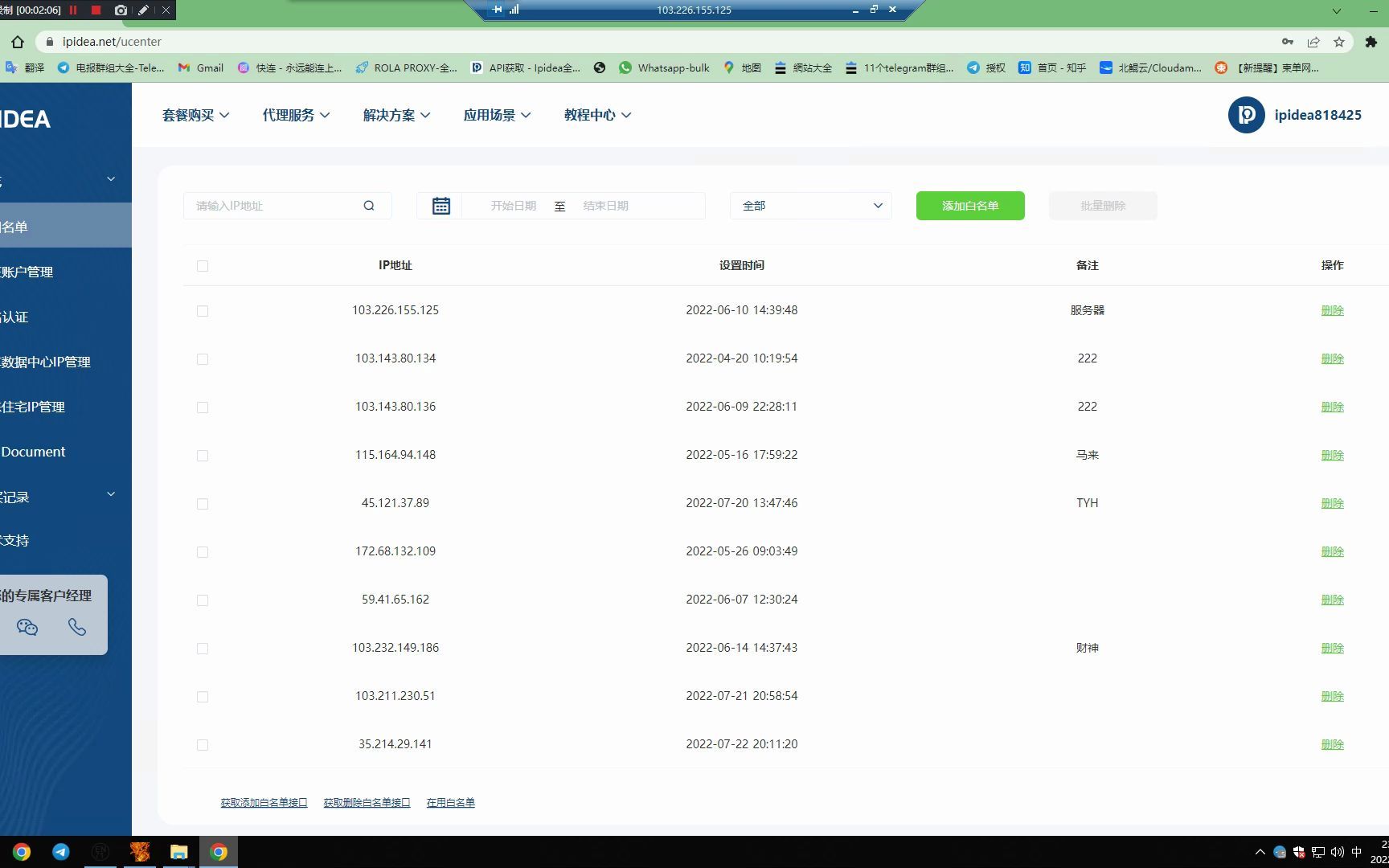The image size is (1389, 868).
Task: Check the row for 35.214.29.141
Action: tap(203, 745)
